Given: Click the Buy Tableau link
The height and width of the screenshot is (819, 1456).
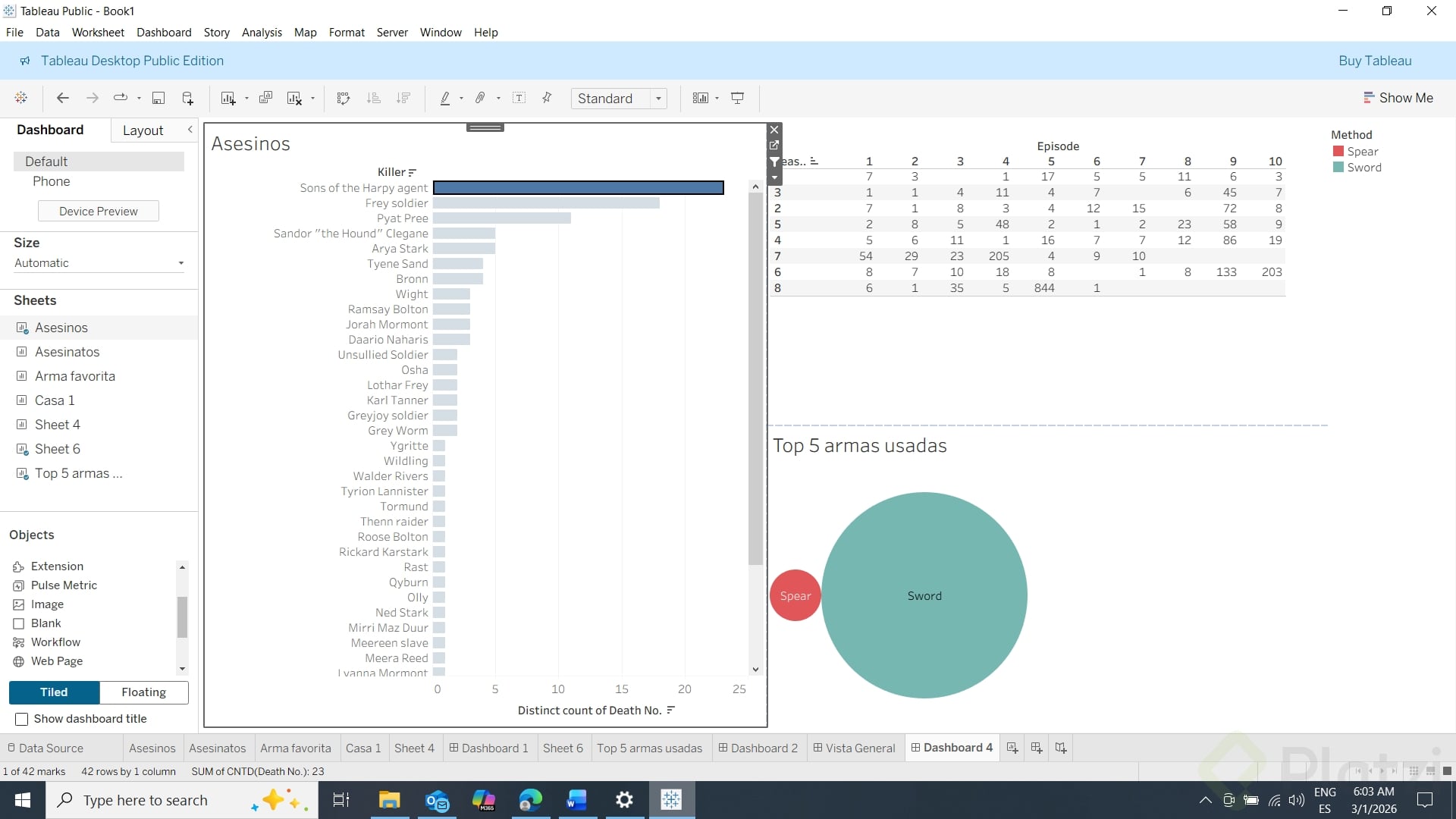Looking at the screenshot, I should coord(1374,61).
